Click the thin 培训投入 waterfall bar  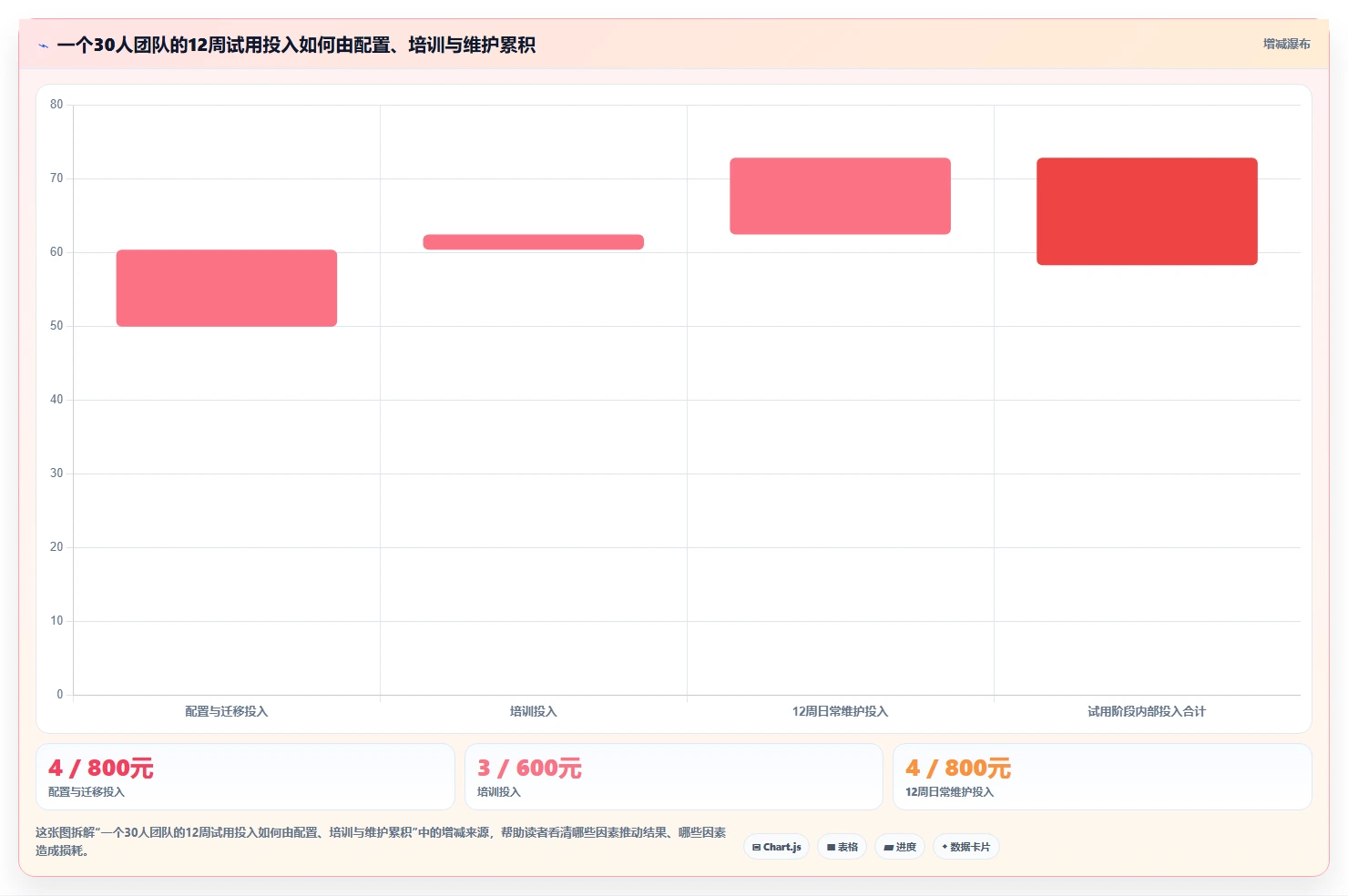[534, 242]
